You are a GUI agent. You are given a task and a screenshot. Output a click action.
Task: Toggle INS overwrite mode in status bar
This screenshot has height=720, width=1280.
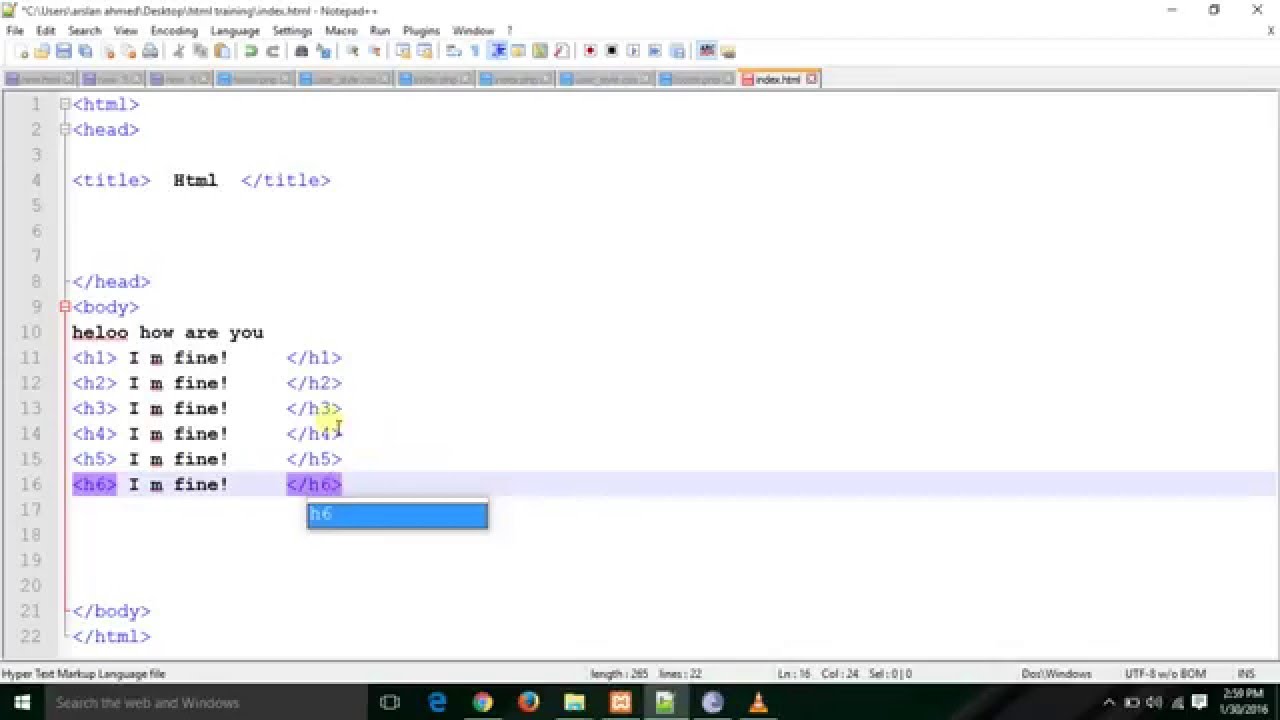1246,674
